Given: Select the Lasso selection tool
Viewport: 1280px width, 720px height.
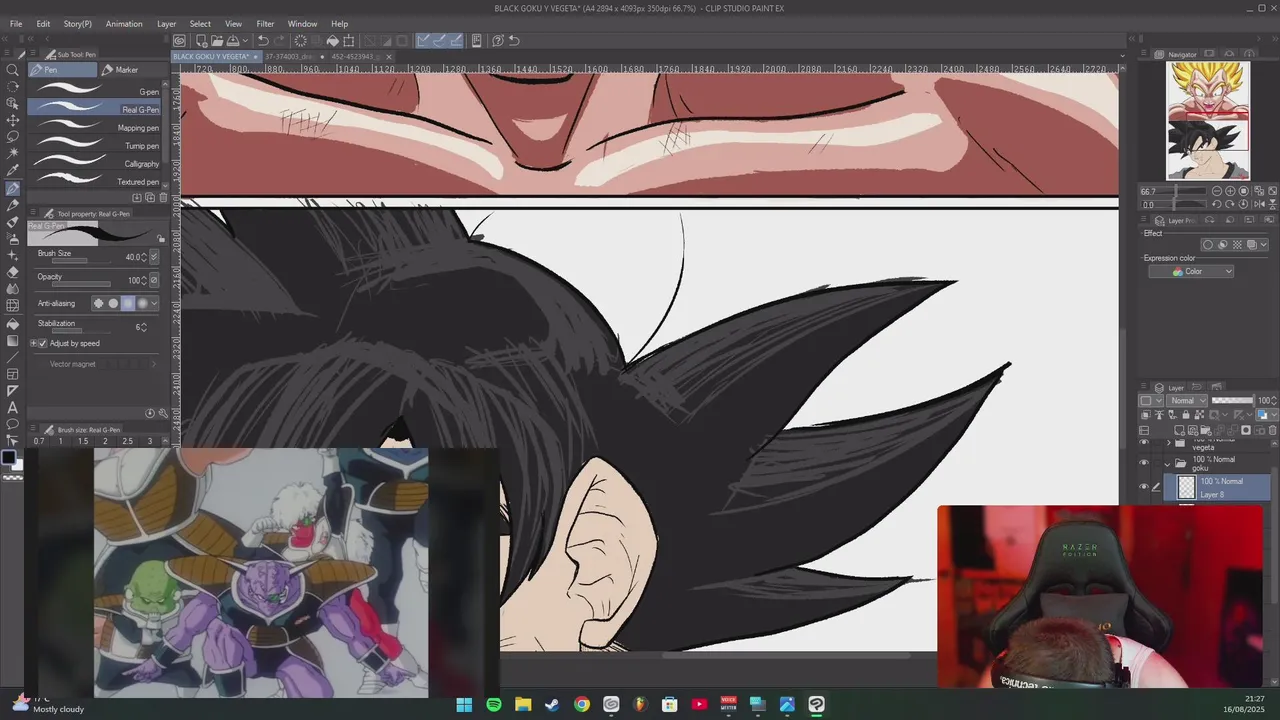Looking at the screenshot, I should (x=12, y=137).
